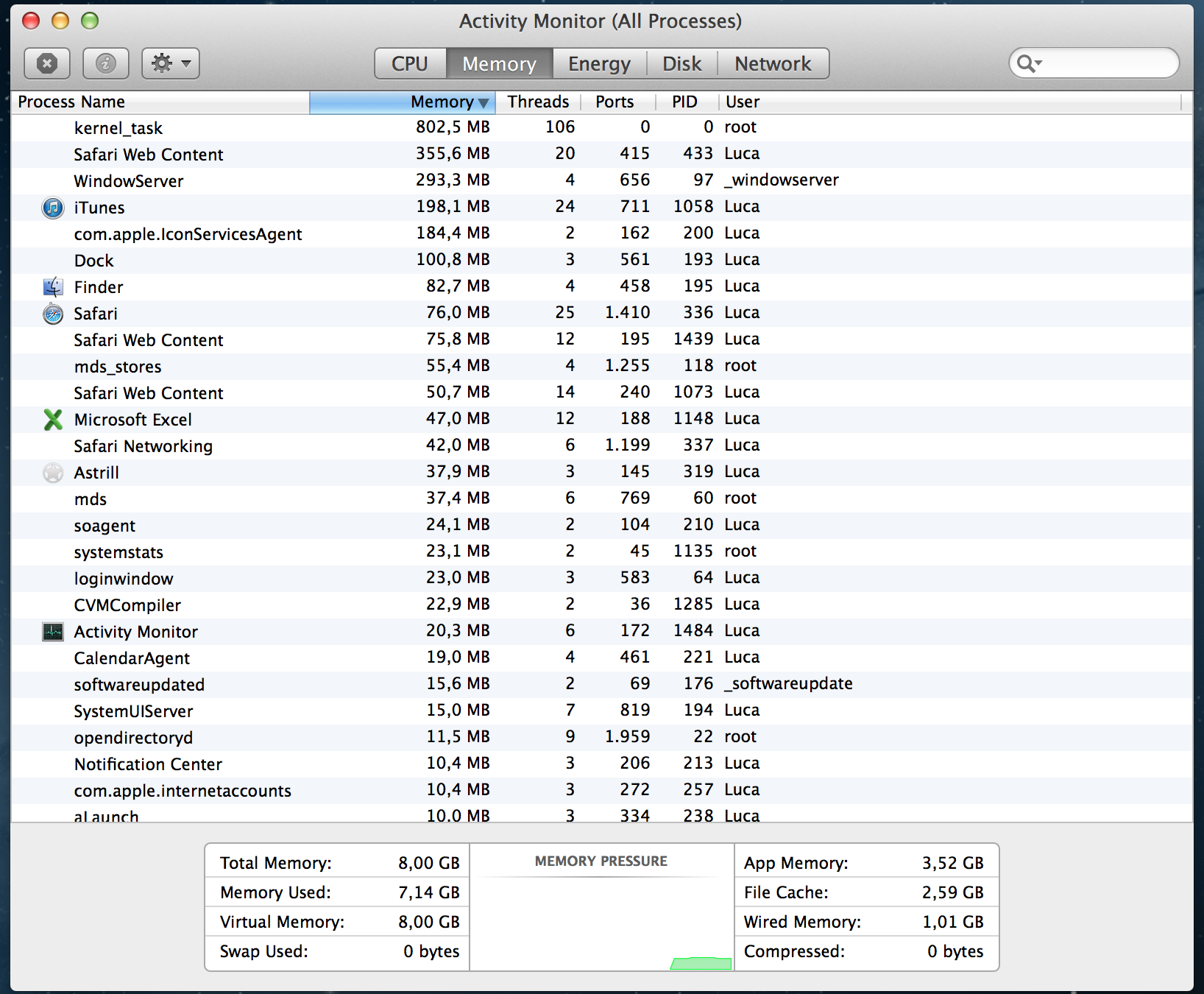The image size is (1204, 994).
Task: Select the kernel_task process row
Action: pos(602,128)
